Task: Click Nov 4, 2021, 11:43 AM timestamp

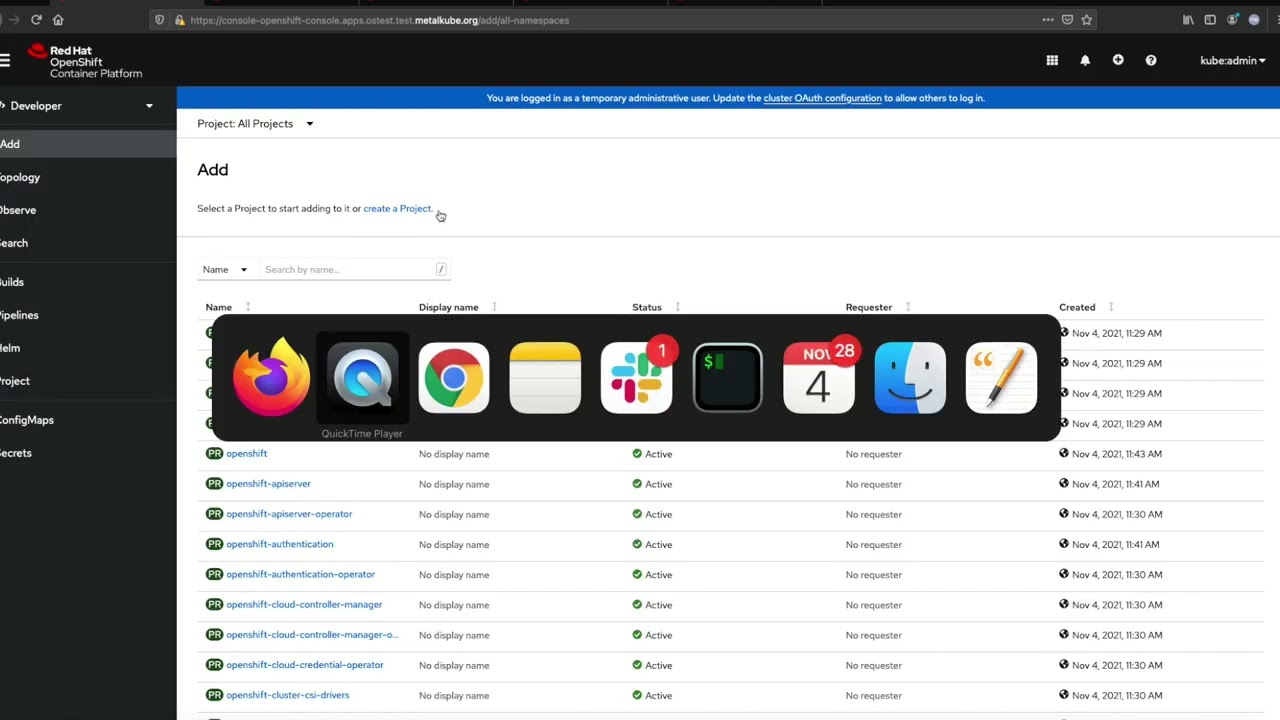Action: point(1116,454)
